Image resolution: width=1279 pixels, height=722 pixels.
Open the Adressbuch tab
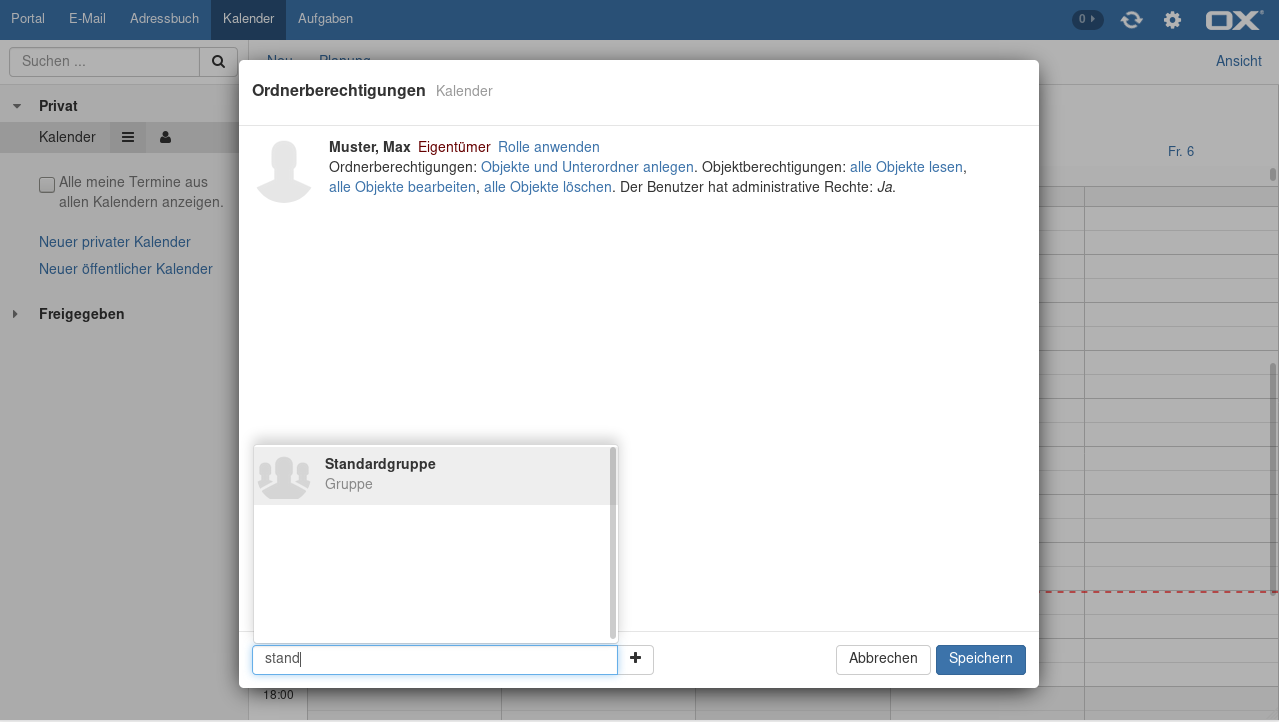(x=164, y=19)
